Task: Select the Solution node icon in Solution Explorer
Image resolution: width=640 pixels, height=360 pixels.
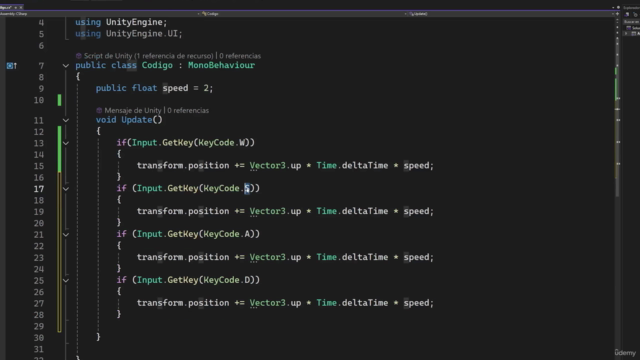Action: tap(629, 28)
